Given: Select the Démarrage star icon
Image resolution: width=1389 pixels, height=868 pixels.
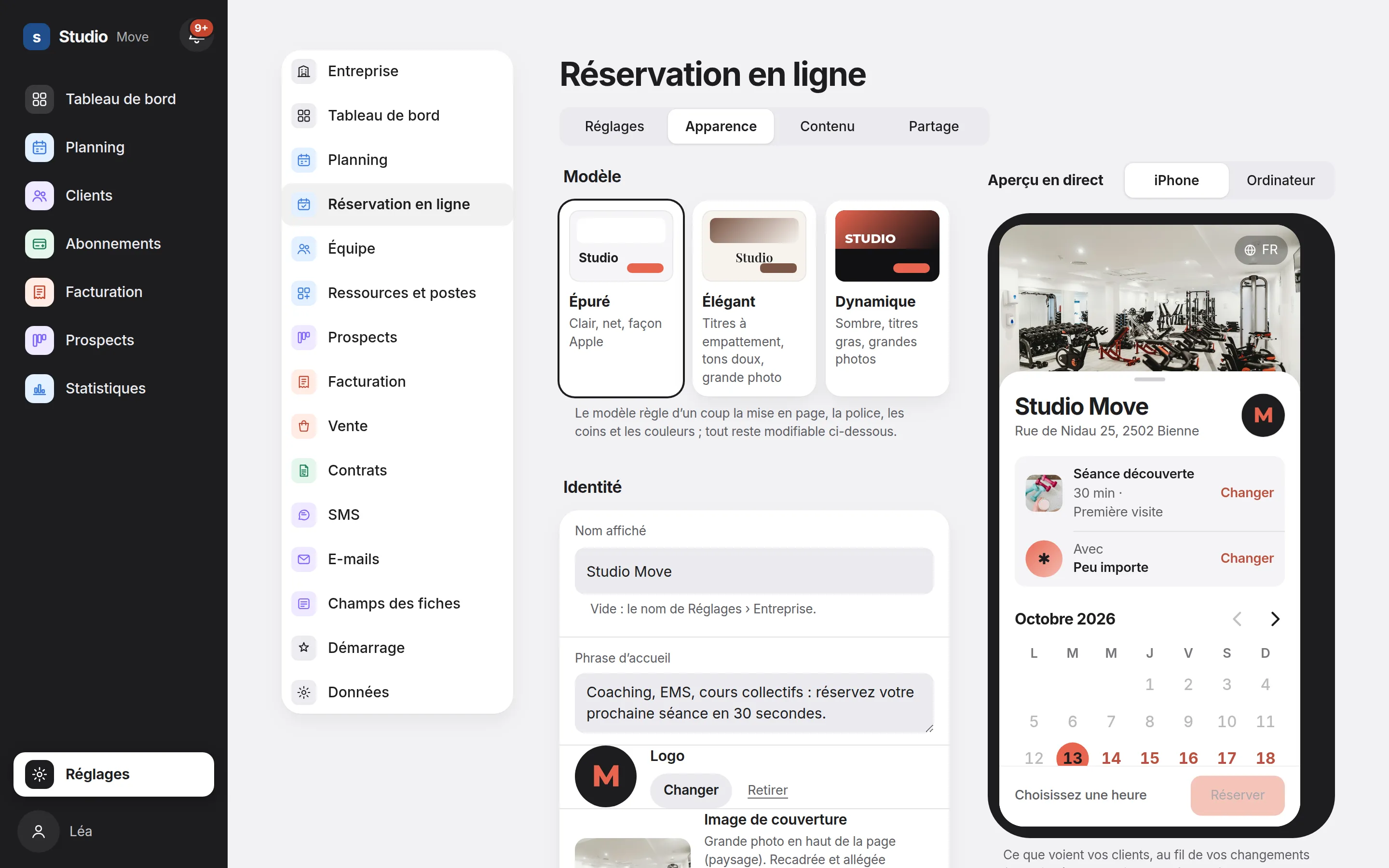Looking at the screenshot, I should 304,648.
